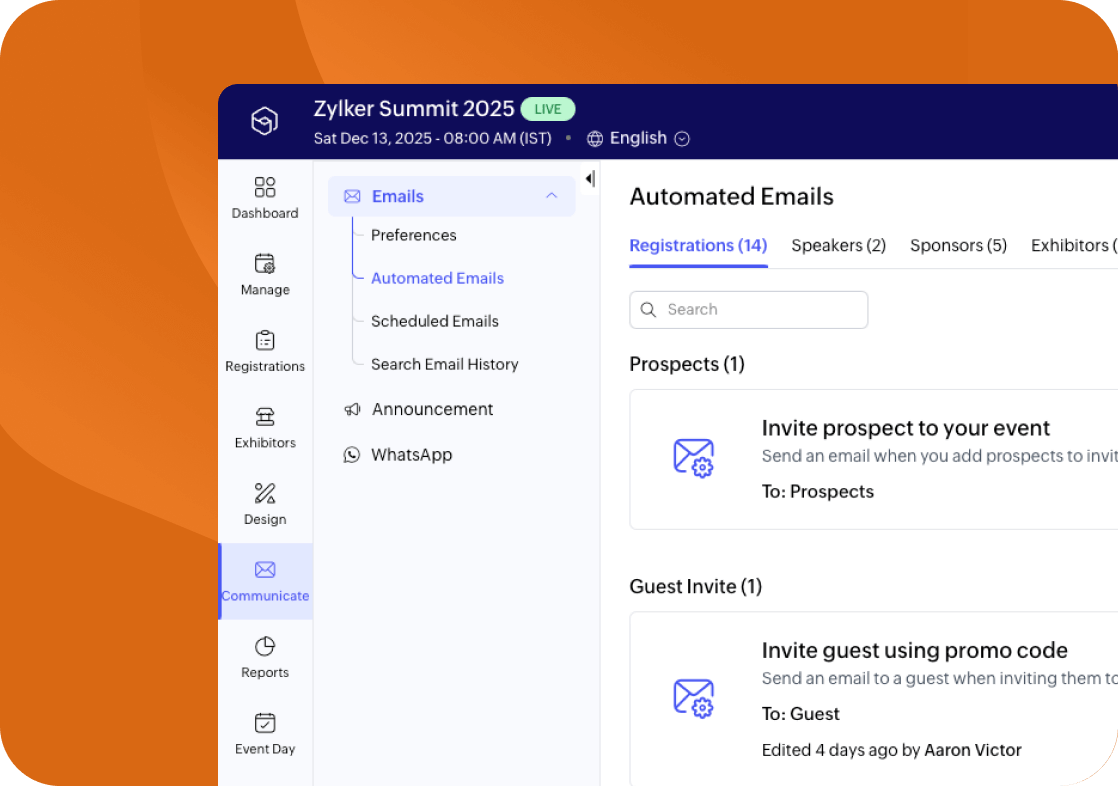The width and height of the screenshot is (1119, 786).
Task: Collapse the submenu panel with arrow handle
Action: (x=589, y=178)
